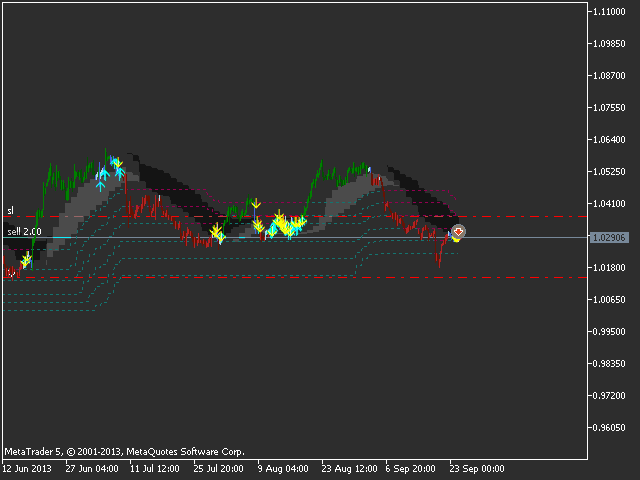Click price scale value 0.99500
Viewport: 640px width, 480px height.
click(x=609, y=331)
